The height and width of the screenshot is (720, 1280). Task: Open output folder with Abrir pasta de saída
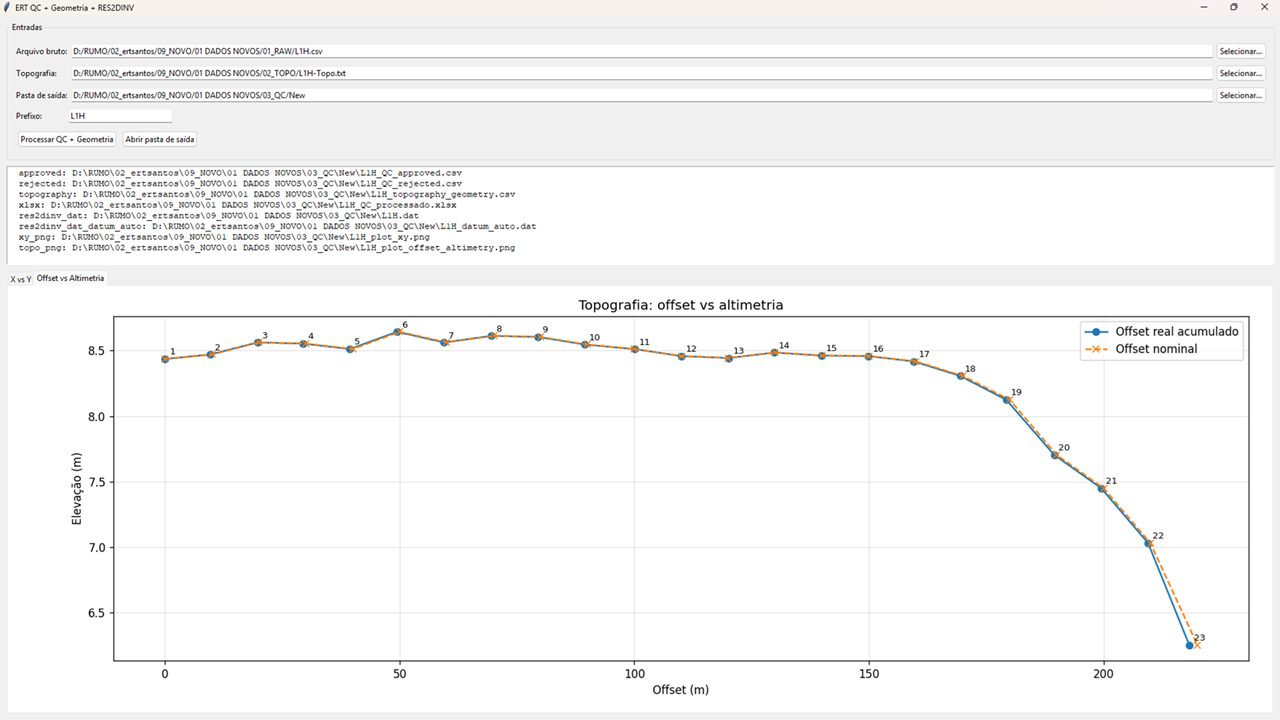point(160,139)
